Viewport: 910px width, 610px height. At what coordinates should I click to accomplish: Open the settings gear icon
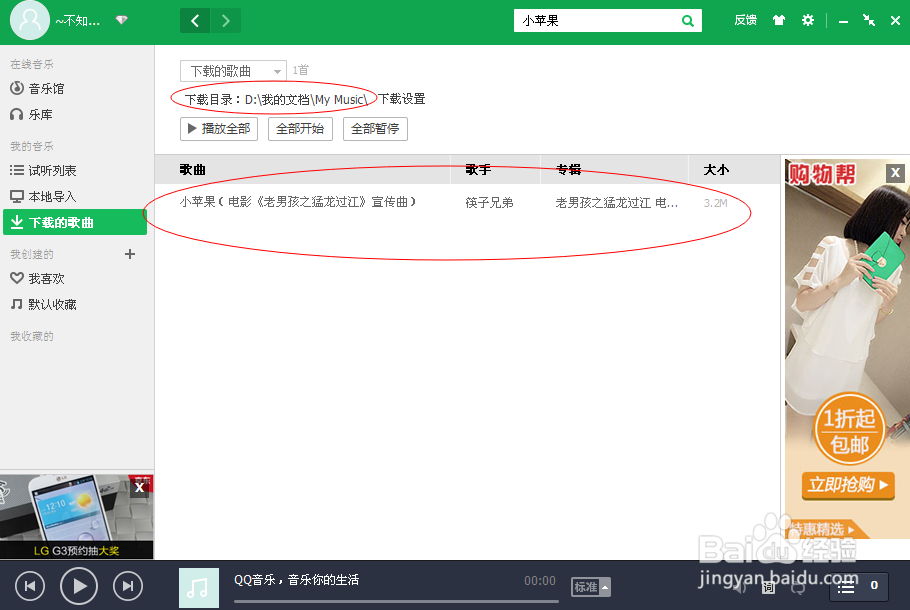(x=808, y=20)
